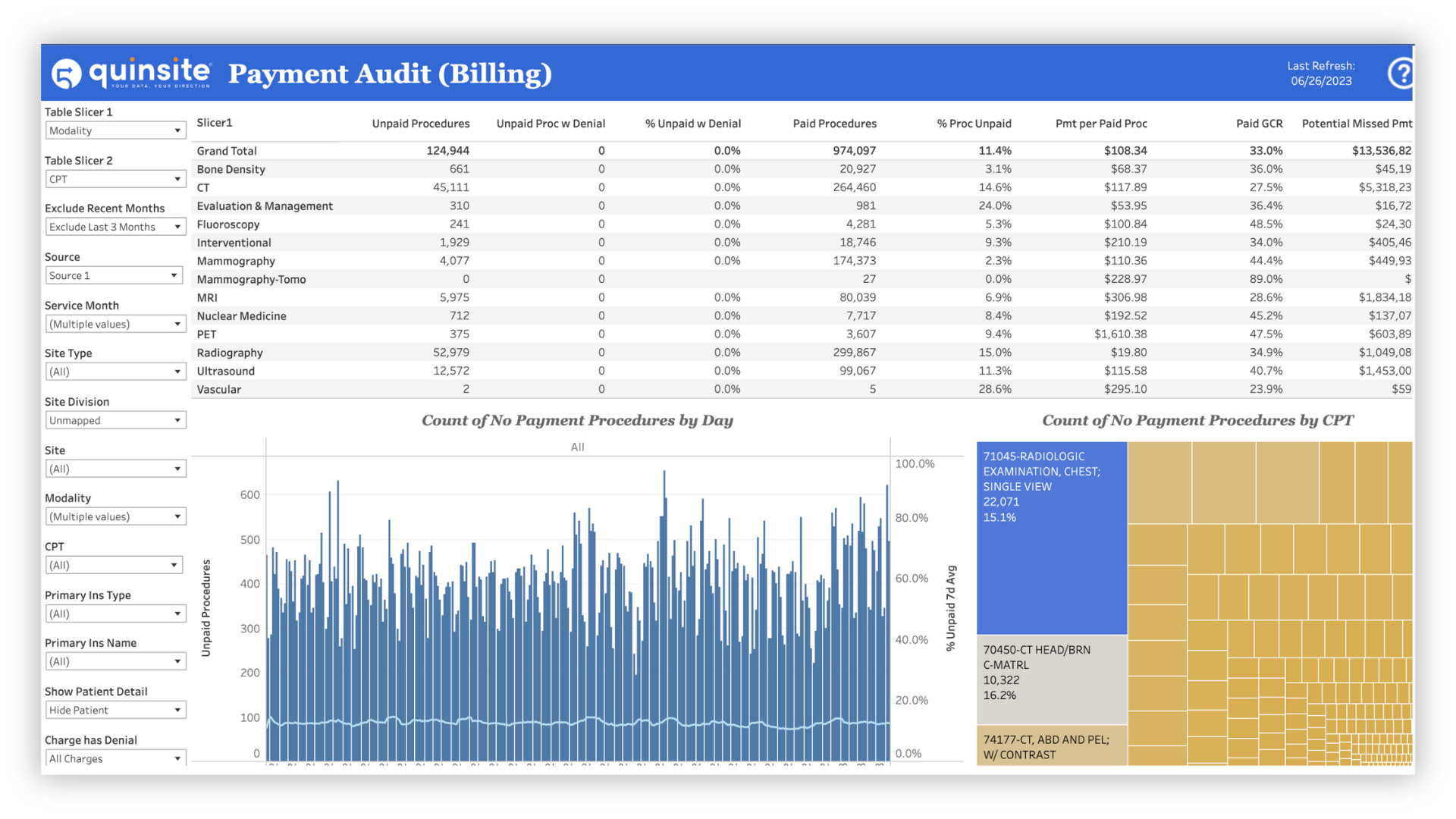Open the Primary Ins Type dropdown
The width and height of the screenshot is (1456, 819).
[115, 613]
